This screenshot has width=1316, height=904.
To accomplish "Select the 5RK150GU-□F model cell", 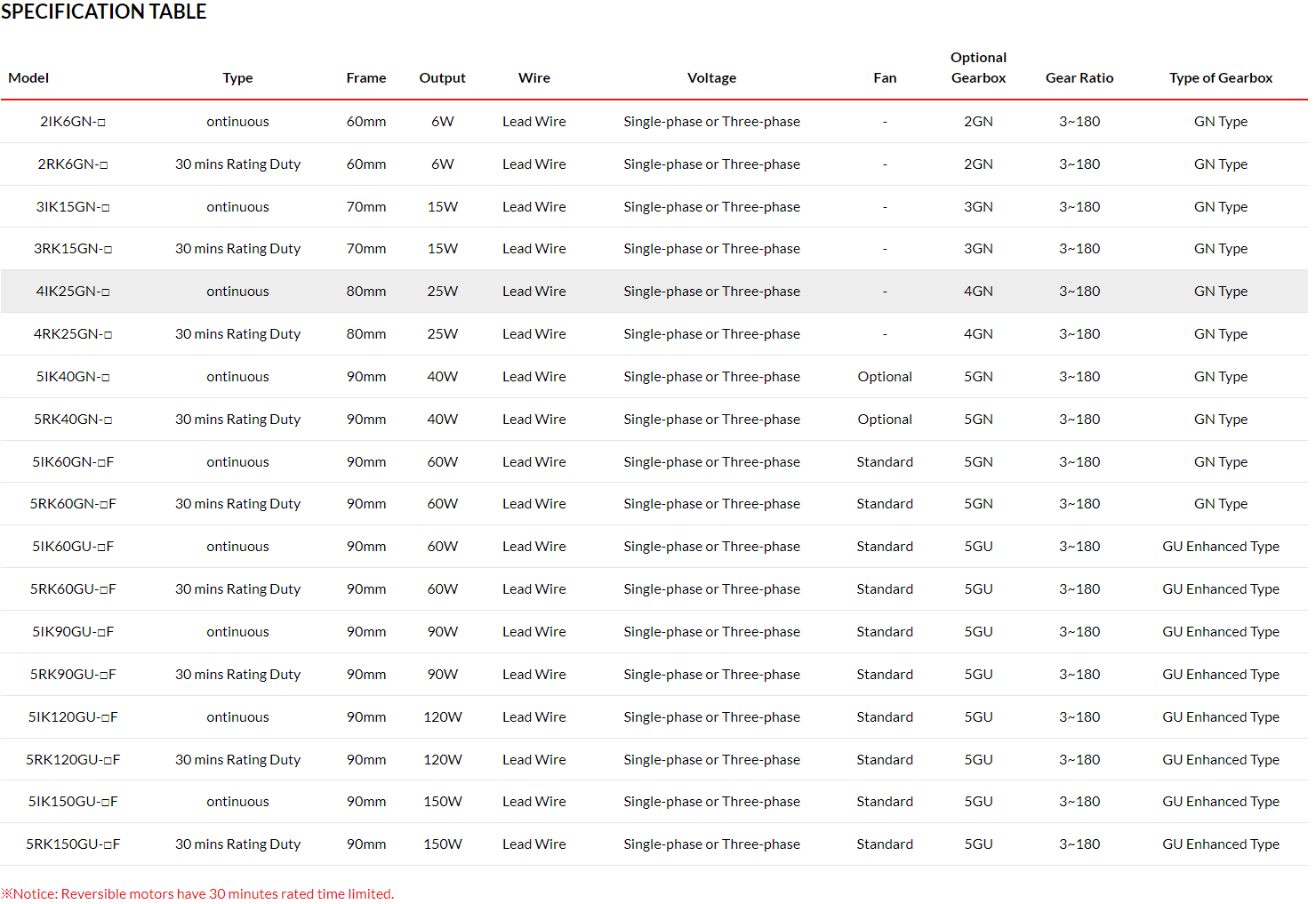I will click(x=73, y=844).
